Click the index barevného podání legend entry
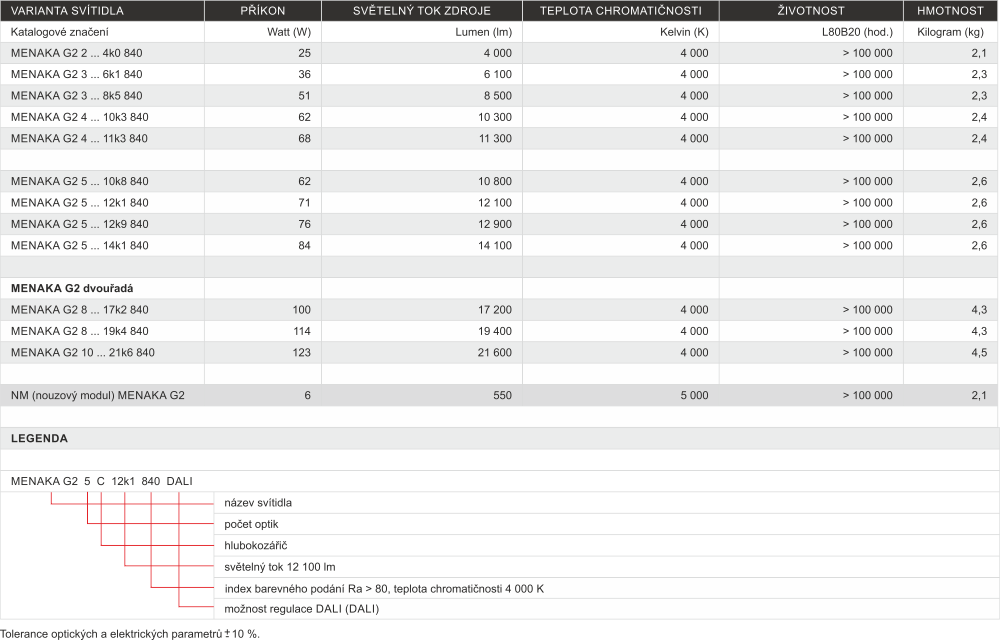Image resolution: width=1000 pixels, height=640 pixels. 384,588
